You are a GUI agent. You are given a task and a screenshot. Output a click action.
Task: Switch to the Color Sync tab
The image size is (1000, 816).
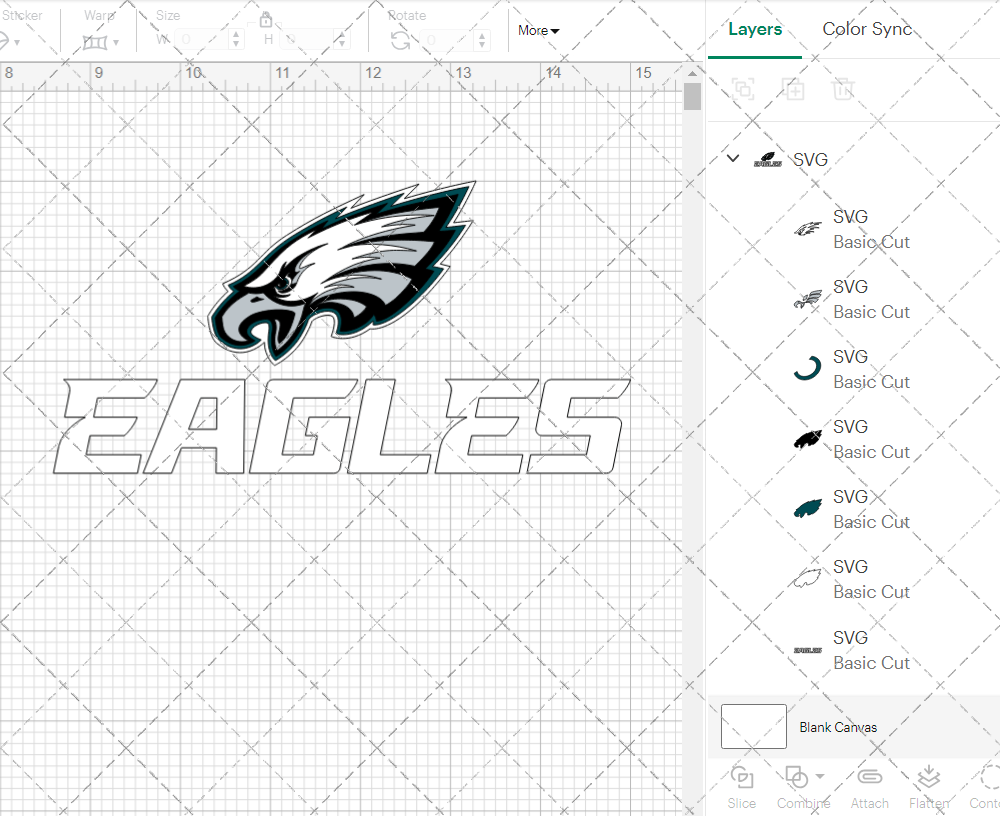click(867, 29)
